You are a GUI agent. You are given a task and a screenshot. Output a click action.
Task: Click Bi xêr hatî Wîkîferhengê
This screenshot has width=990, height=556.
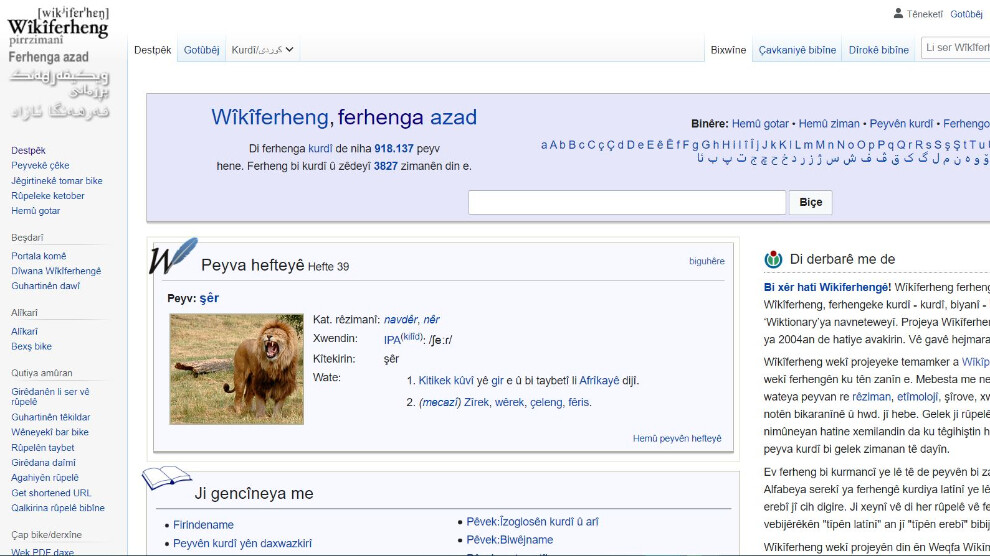(x=827, y=287)
